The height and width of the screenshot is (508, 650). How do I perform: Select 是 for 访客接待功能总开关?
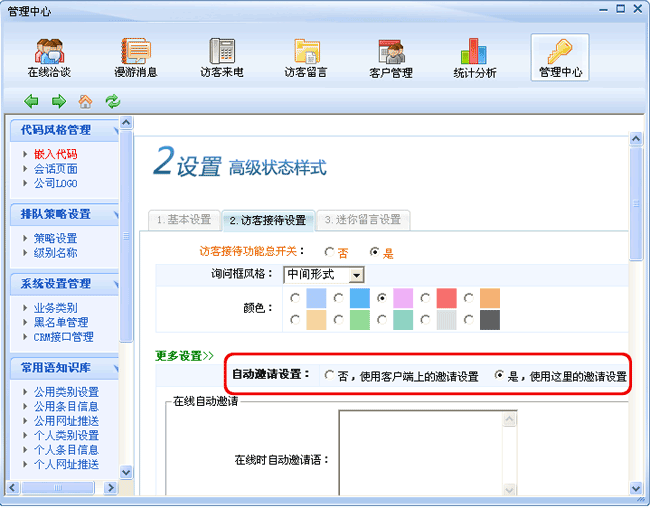(374, 252)
